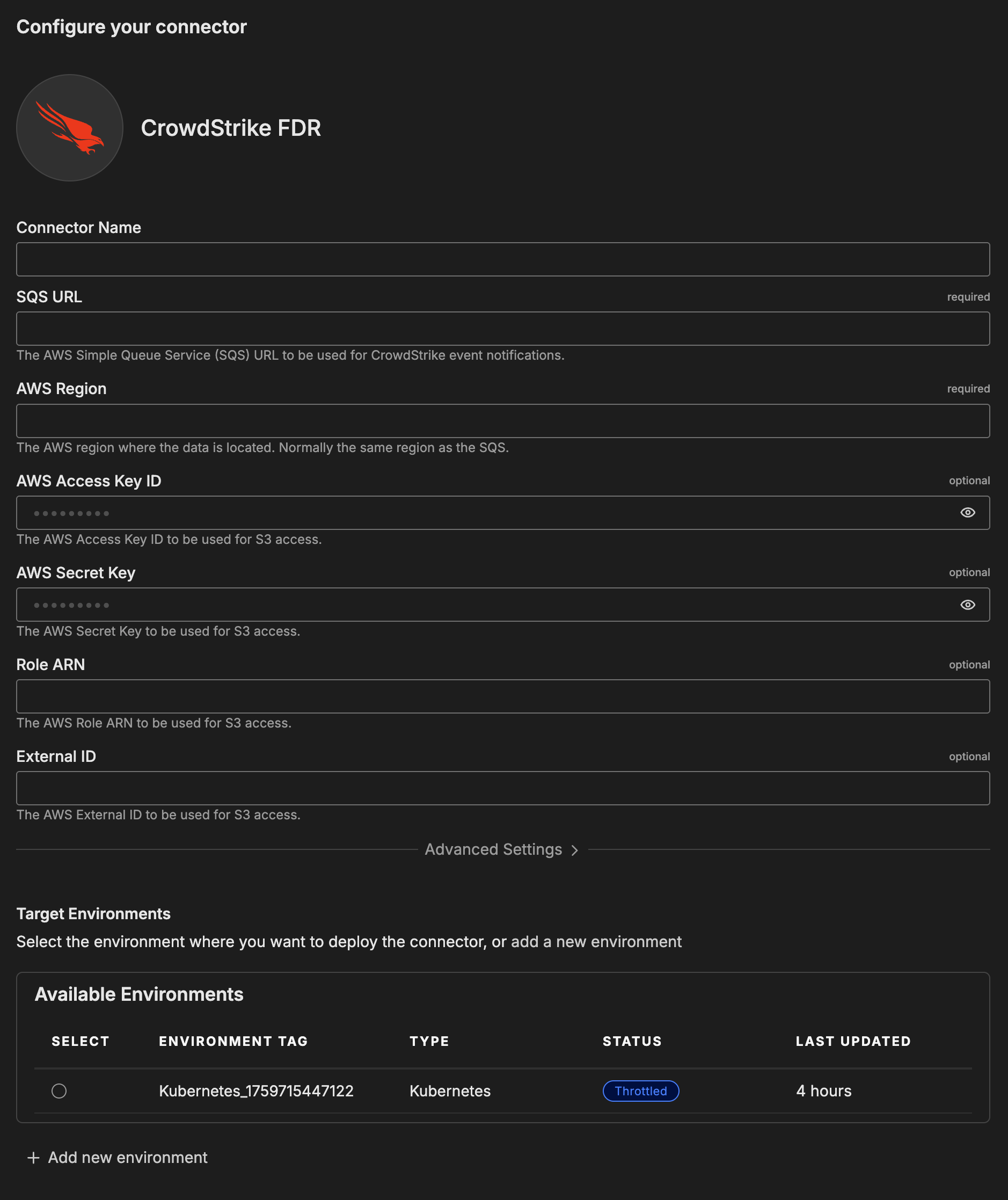Image resolution: width=1008 pixels, height=1200 pixels.
Task: Show the AWS Access Key ID value
Action: 967,512
